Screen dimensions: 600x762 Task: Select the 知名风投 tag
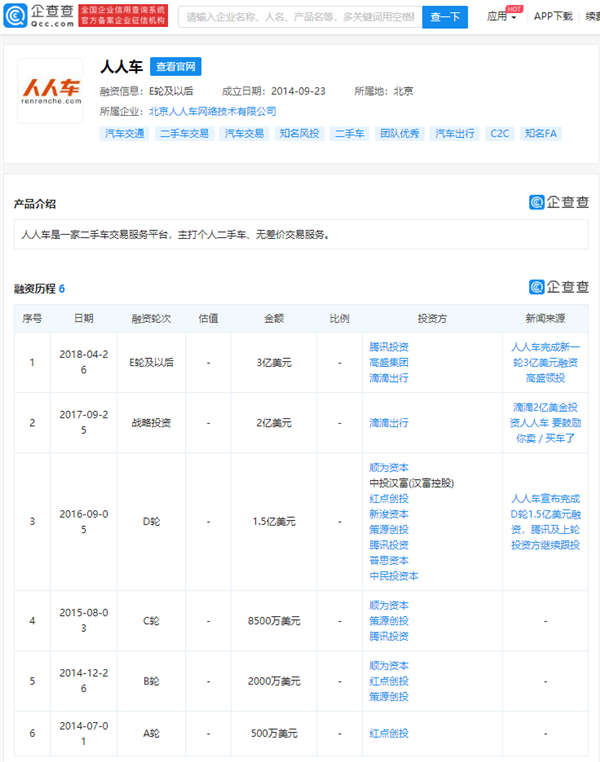(x=299, y=134)
